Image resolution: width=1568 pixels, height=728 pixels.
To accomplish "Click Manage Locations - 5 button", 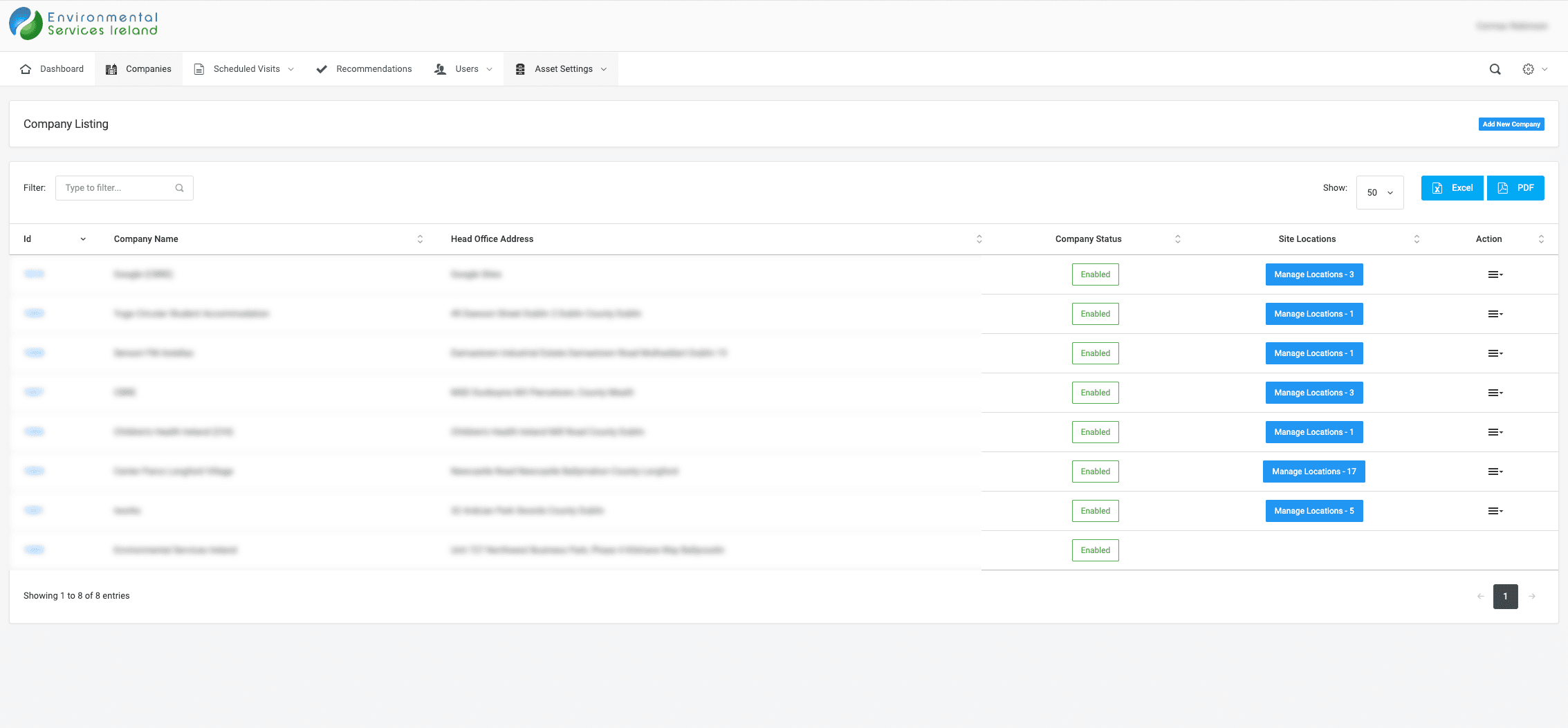I will coord(1314,511).
